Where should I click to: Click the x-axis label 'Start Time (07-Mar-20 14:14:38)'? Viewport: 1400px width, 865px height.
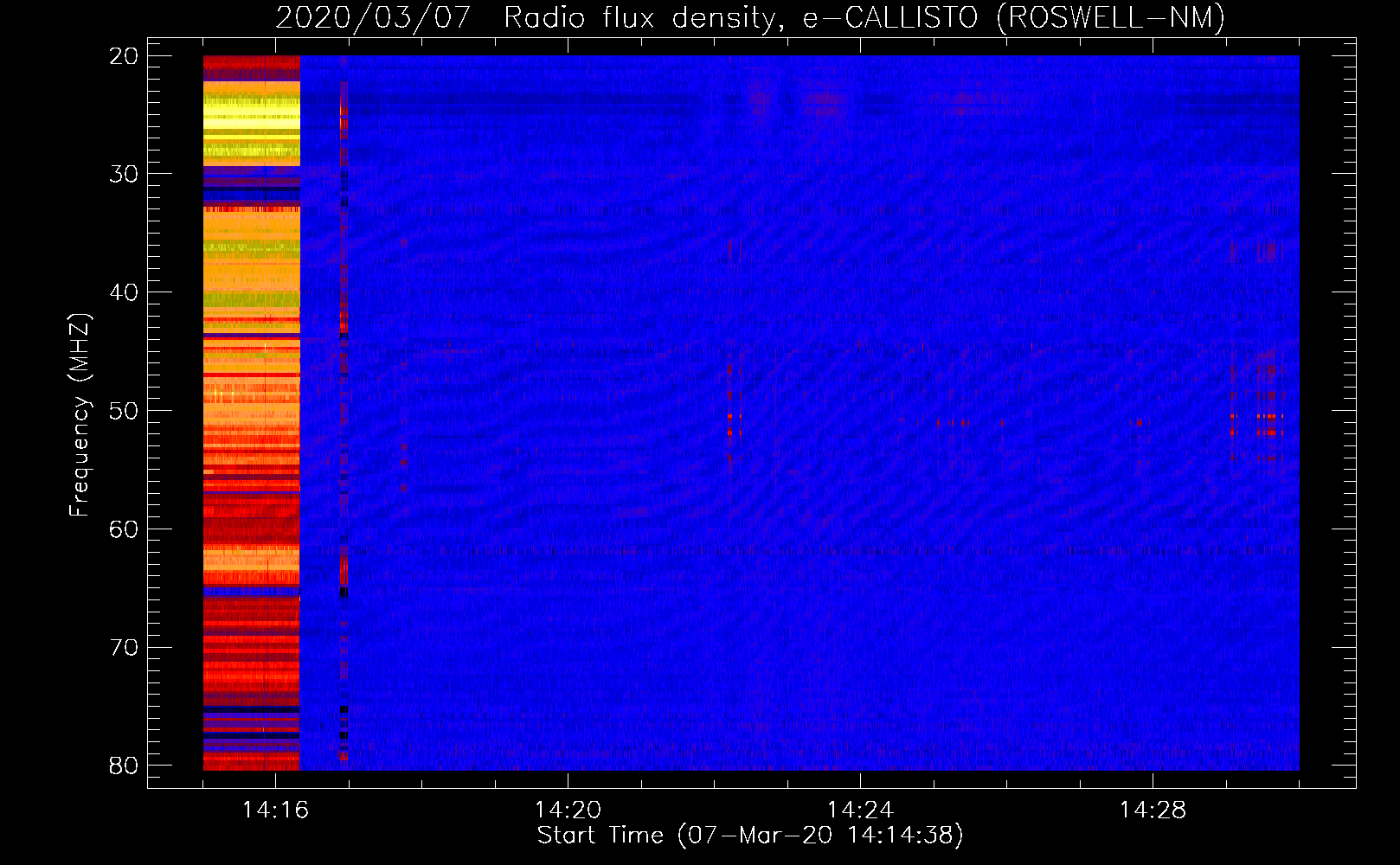coord(750,836)
